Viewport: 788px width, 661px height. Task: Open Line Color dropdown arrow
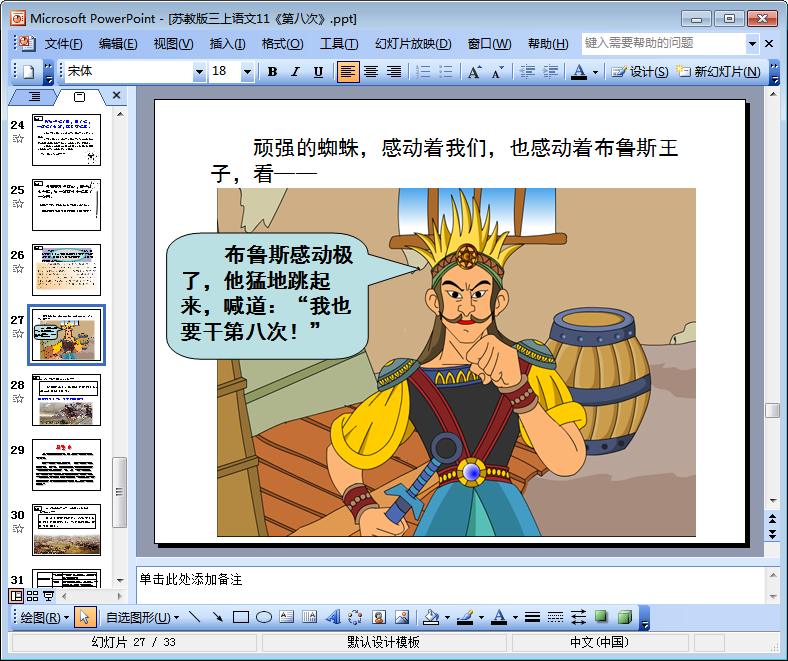point(481,618)
